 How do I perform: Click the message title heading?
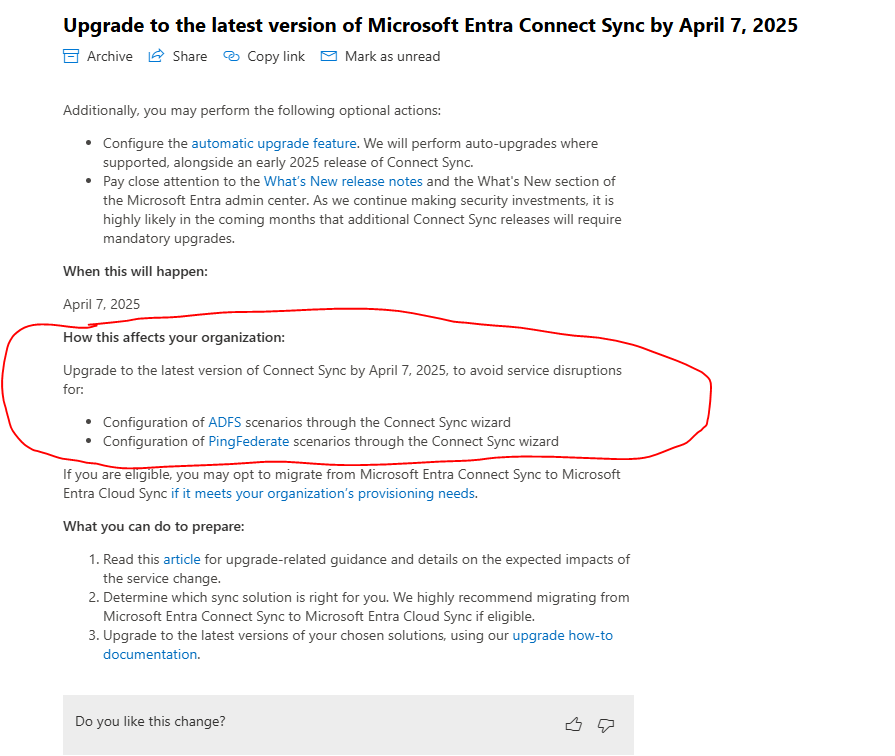[x=430, y=26]
